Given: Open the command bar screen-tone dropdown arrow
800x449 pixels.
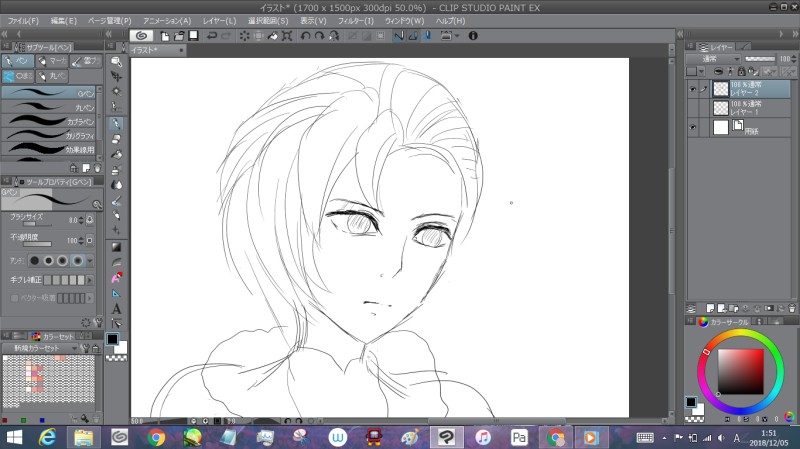Looking at the screenshot, I should (x=457, y=36).
